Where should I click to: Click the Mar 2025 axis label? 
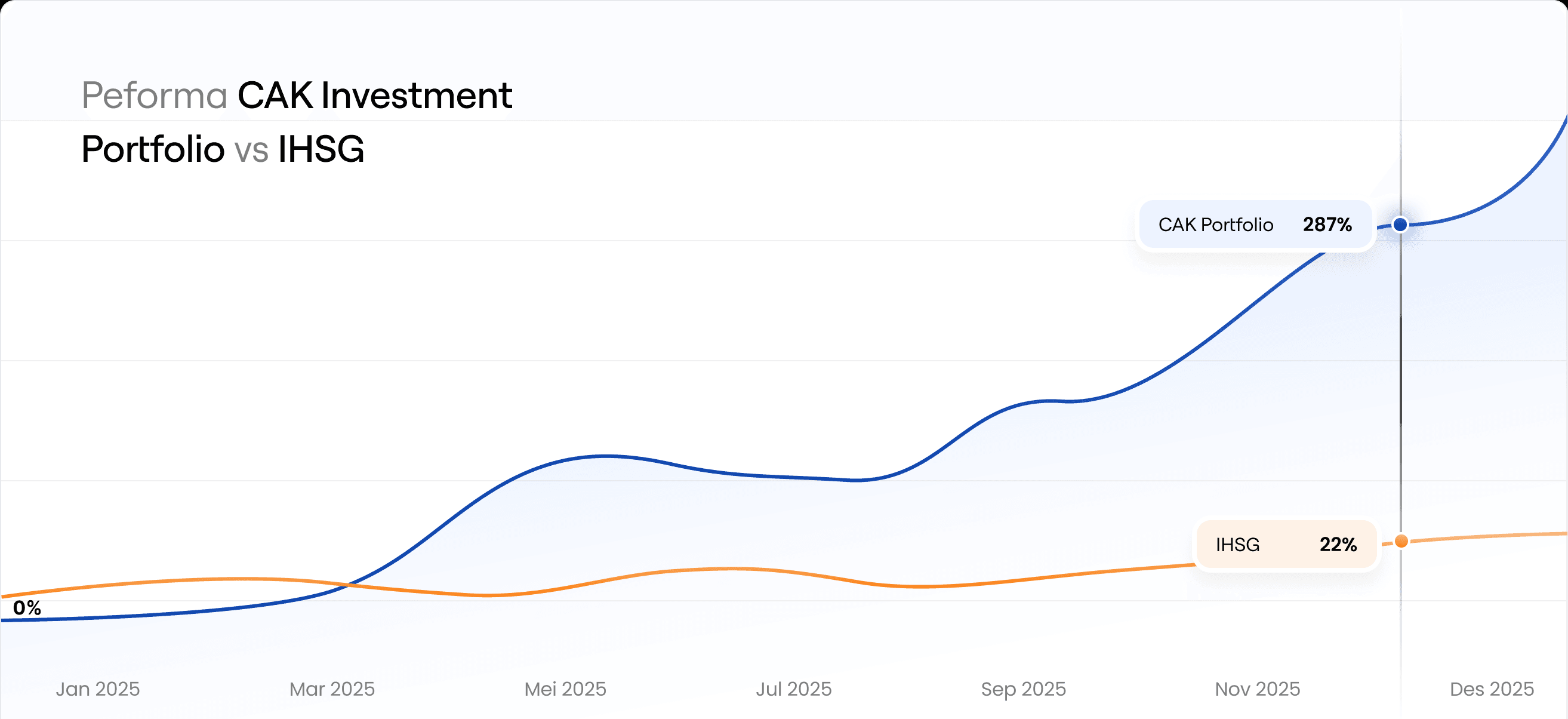(x=332, y=689)
